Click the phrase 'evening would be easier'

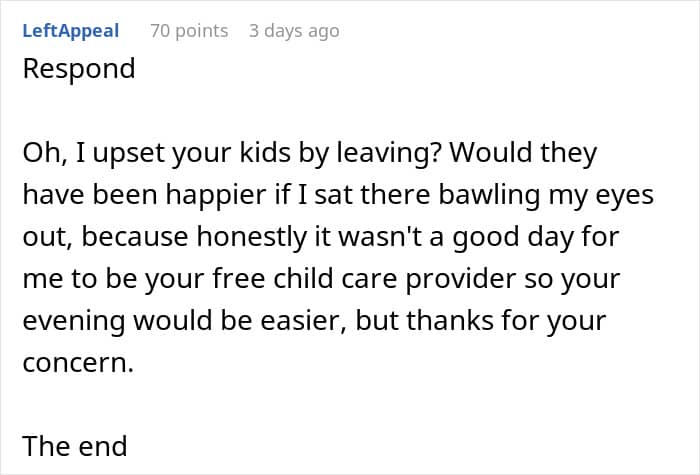[x=184, y=321]
